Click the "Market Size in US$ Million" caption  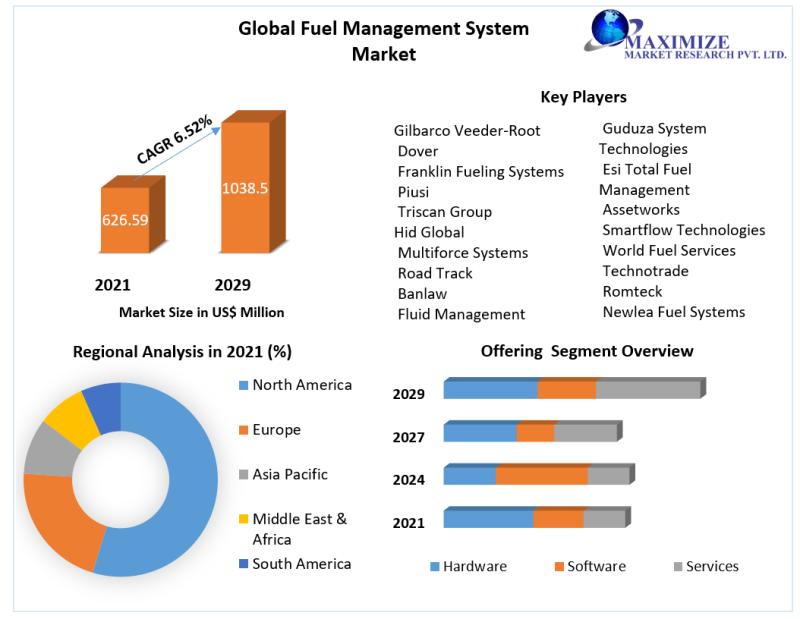coord(202,312)
